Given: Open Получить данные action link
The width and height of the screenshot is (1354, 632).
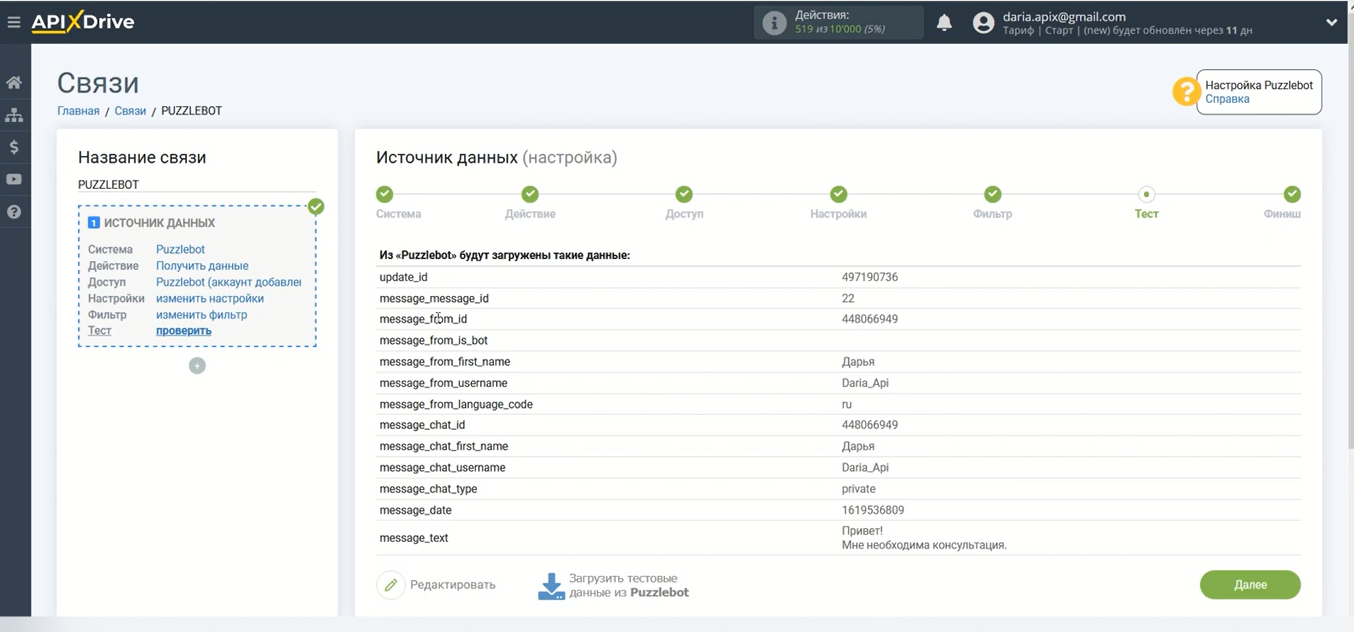Looking at the screenshot, I should coord(202,266).
